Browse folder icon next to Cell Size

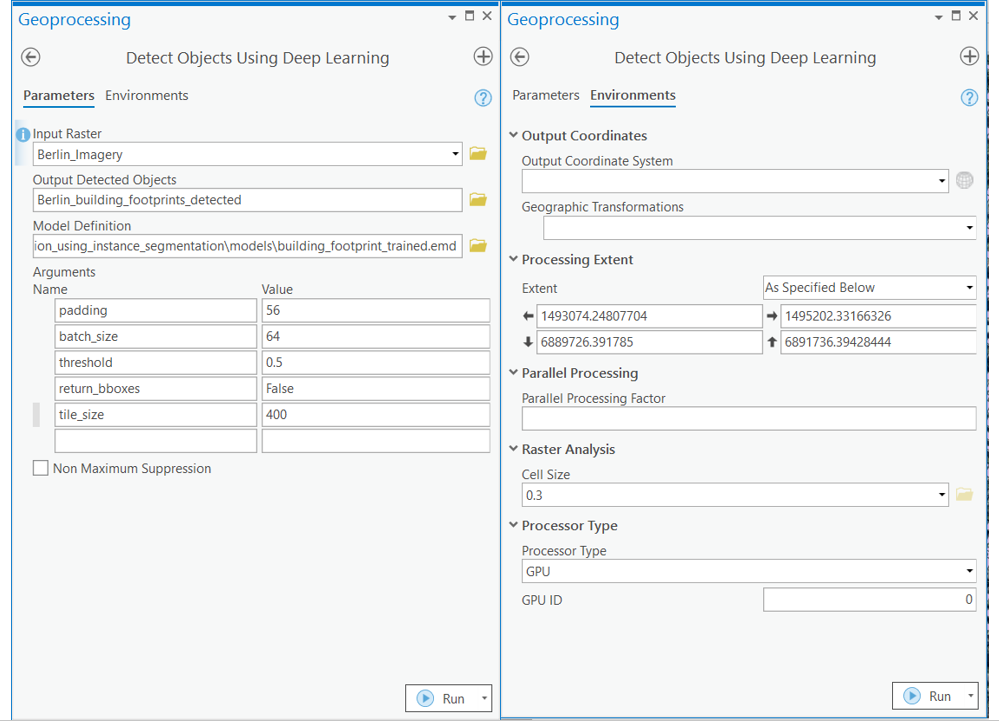point(964,495)
